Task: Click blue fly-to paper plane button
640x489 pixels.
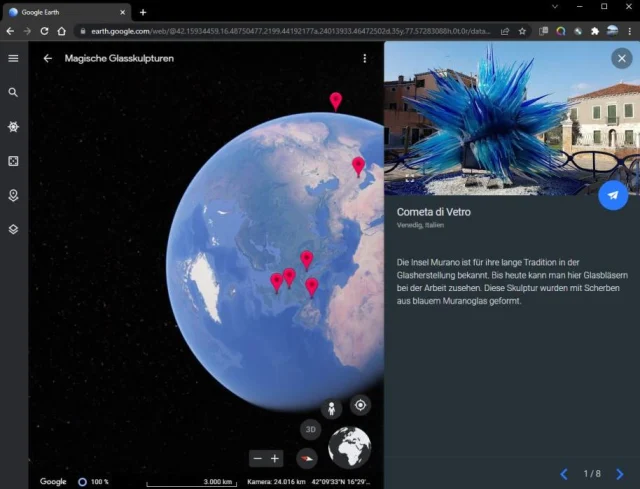Action: click(613, 195)
